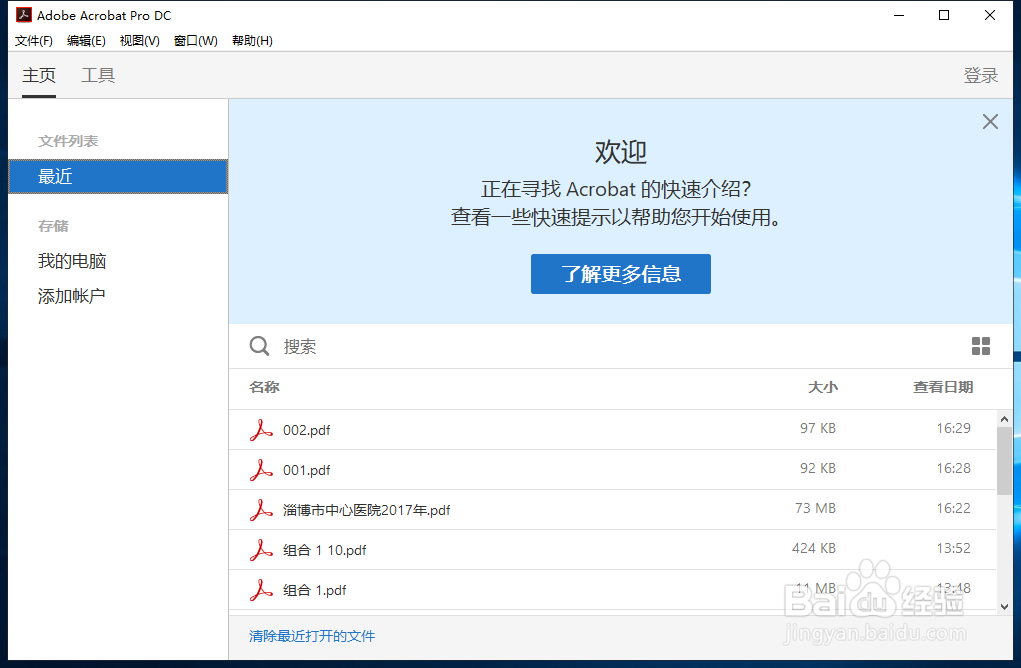Sort by the 查看日期 column header
Viewport: 1021px width, 668px height.
point(943,387)
